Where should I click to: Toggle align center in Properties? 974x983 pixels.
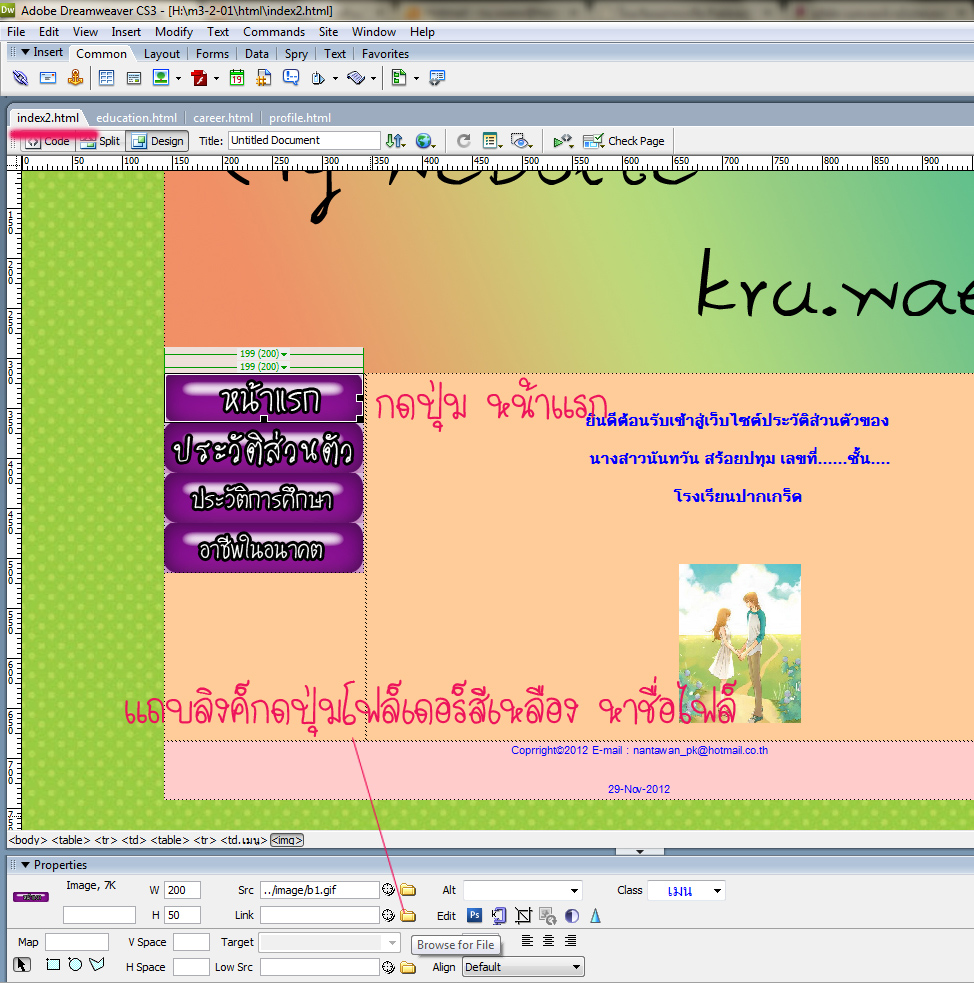pyautogui.click(x=548, y=941)
